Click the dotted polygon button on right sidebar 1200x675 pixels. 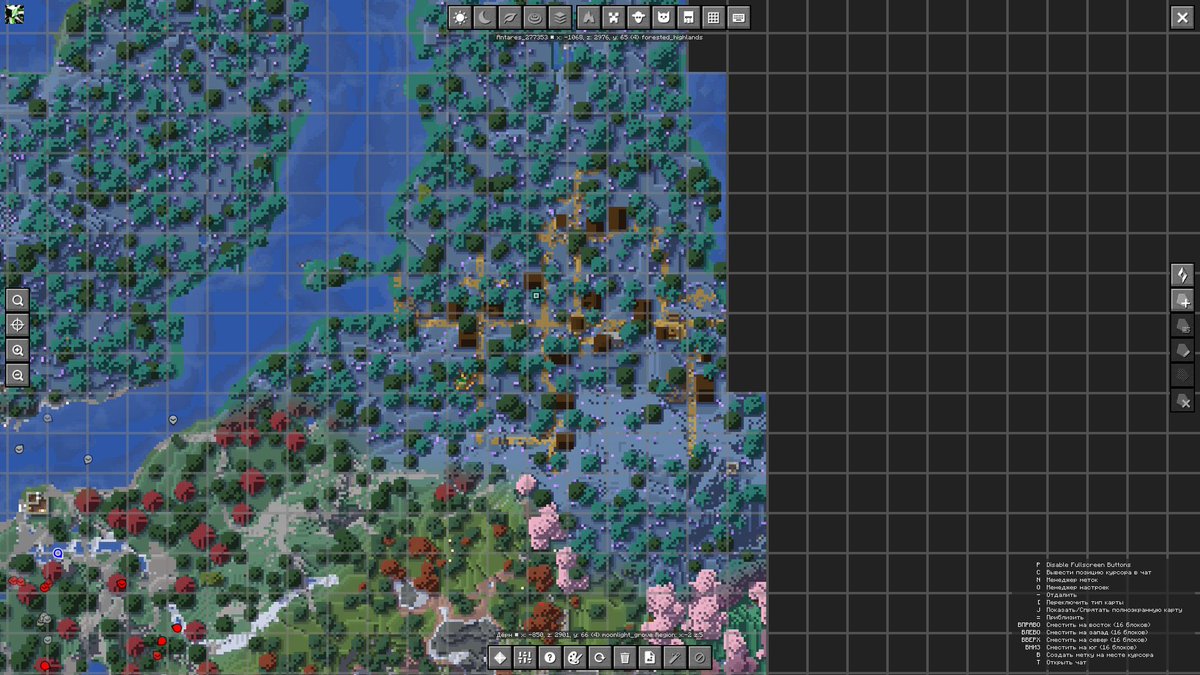1182,375
